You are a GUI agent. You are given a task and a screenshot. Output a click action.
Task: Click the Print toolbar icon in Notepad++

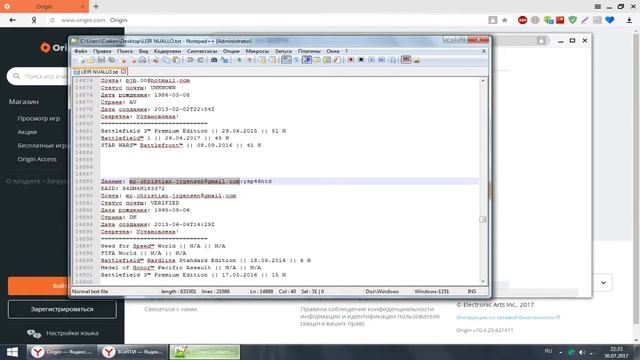pos(142,60)
